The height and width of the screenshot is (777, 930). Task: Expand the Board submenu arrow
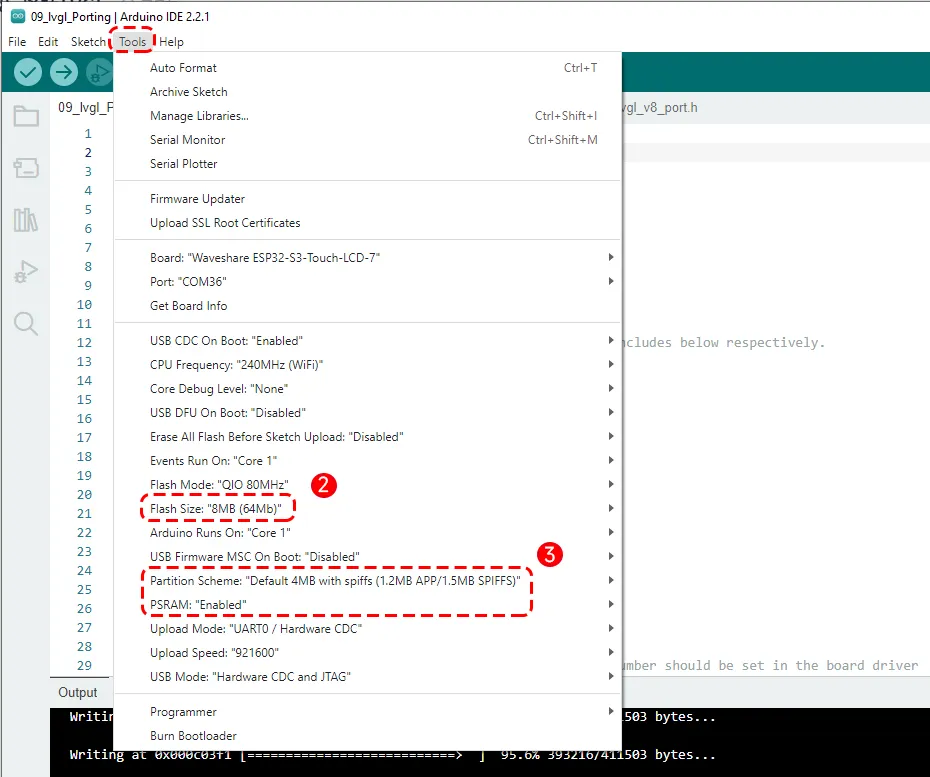tap(610, 258)
